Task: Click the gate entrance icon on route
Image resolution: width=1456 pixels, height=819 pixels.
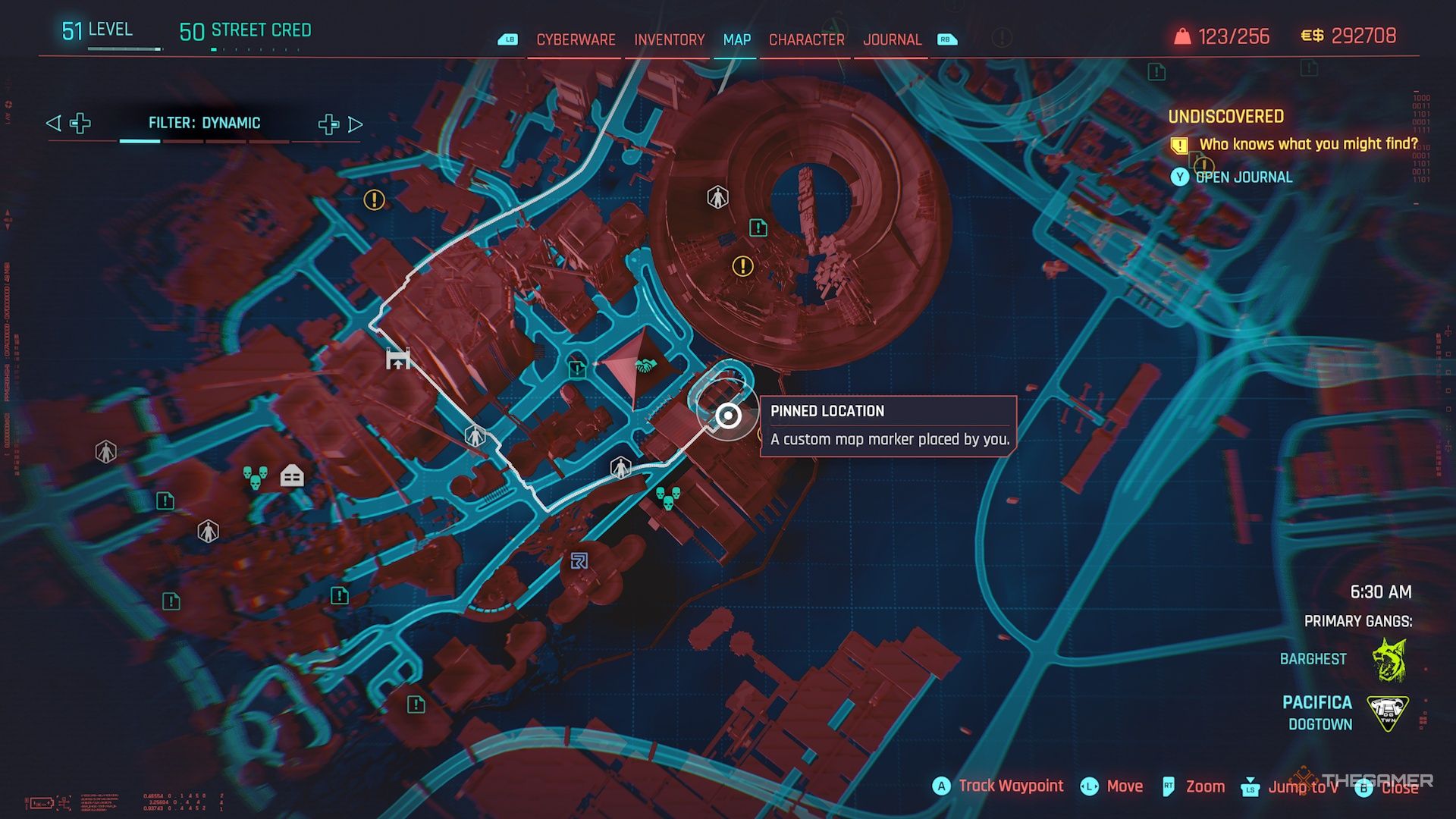Action: [x=398, y=359]
